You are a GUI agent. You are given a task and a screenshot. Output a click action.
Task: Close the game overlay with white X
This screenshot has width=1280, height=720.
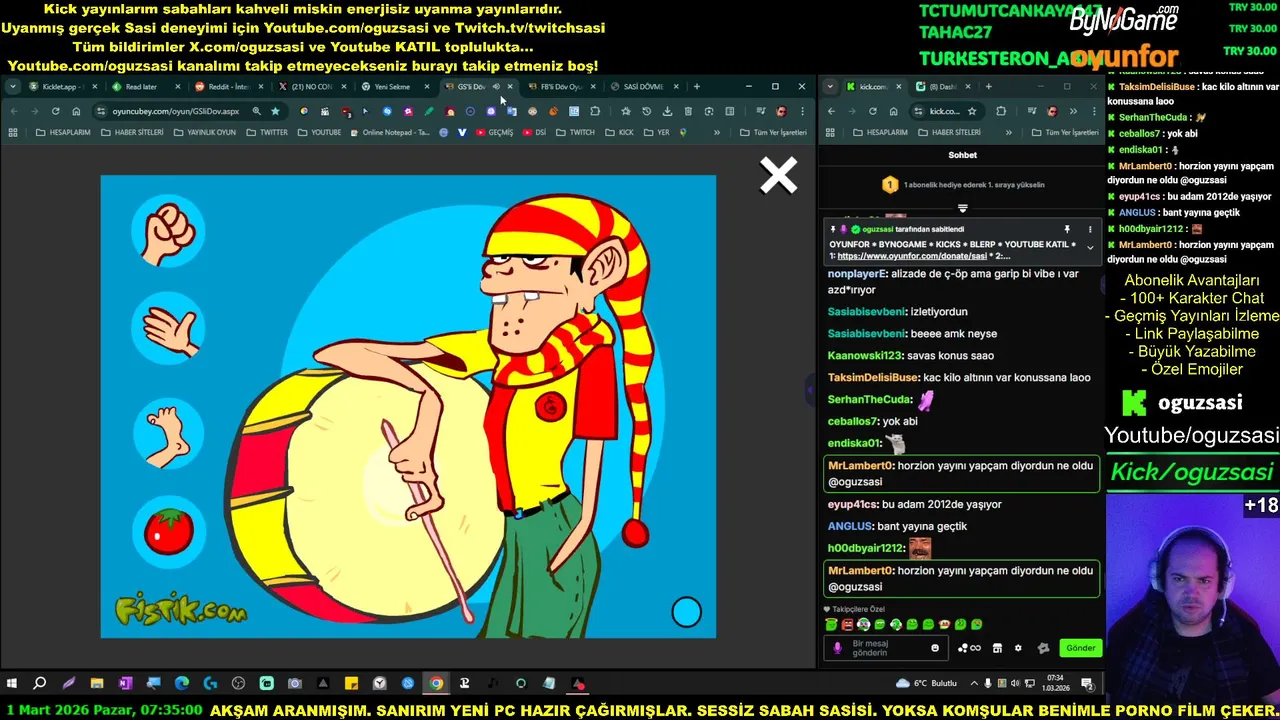778,176
